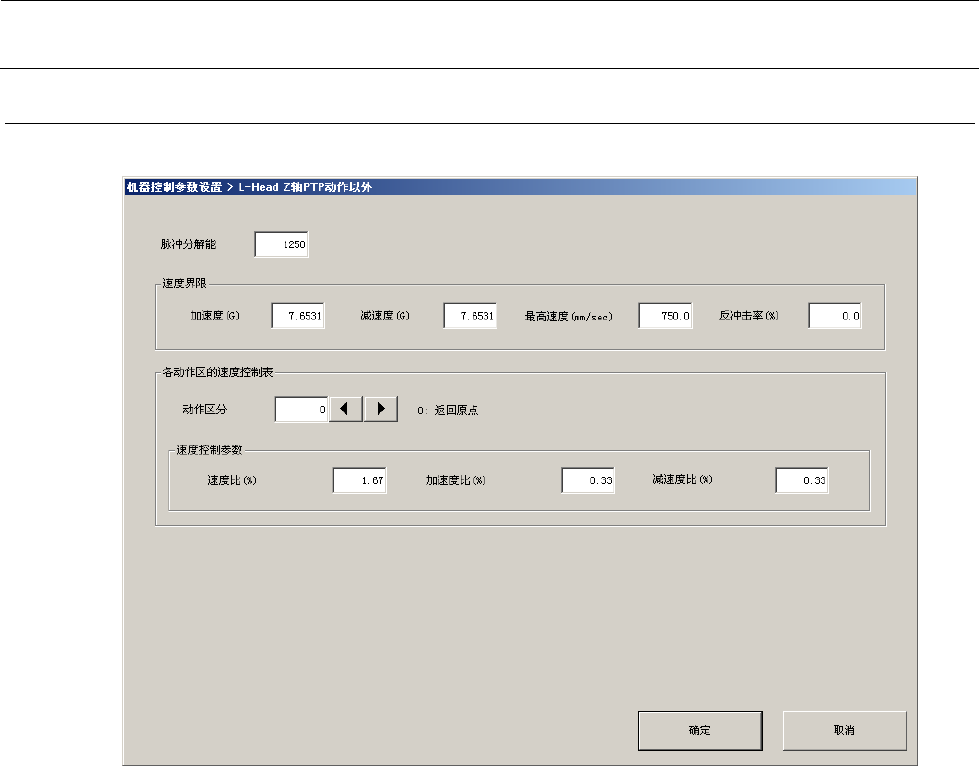Screen dimensions: 979x766
Task: Click the 减速度比(%) input field
Action: 802,480
